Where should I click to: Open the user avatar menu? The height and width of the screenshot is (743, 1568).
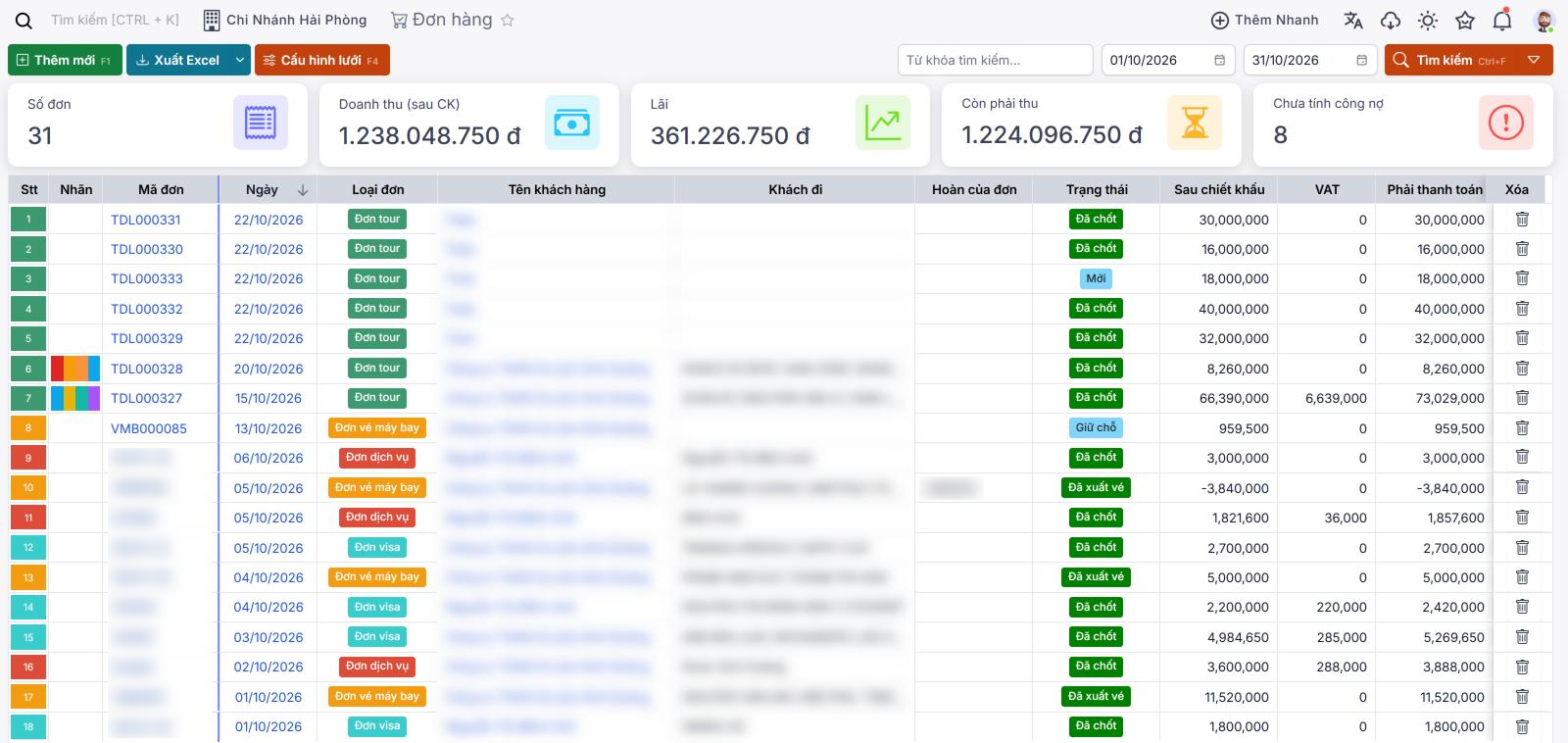click(1543, 21)
